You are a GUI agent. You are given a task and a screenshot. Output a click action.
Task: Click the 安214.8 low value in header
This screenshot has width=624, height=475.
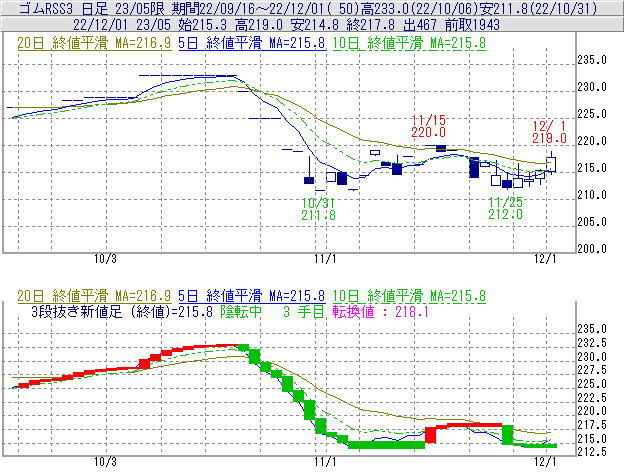point(315,25)
